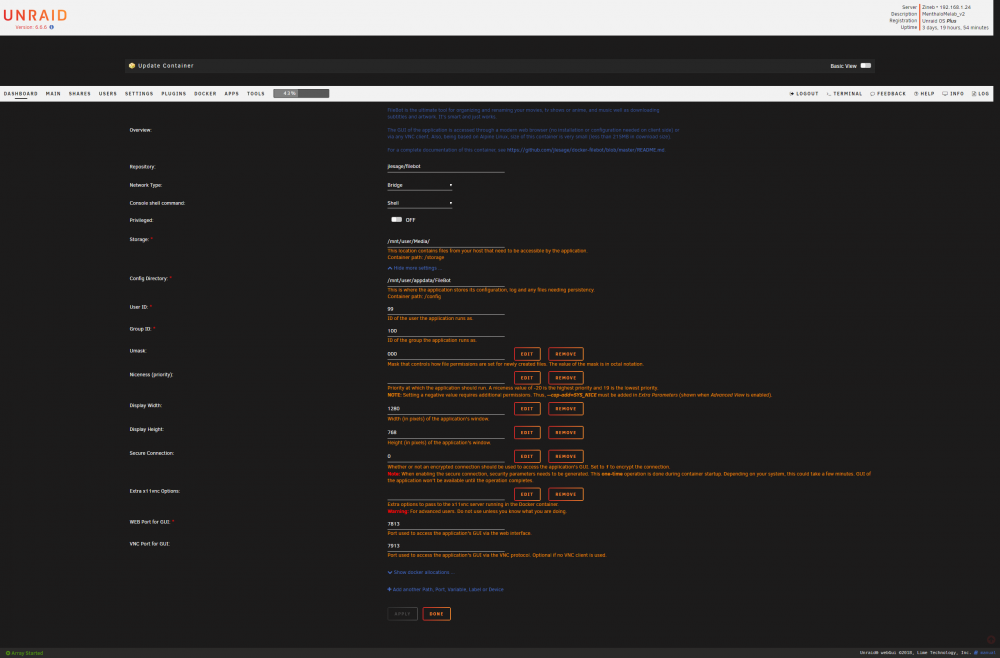Screen dimensions: 1000x658
Task: Click the version info icon under the logo
Action: 52,27
